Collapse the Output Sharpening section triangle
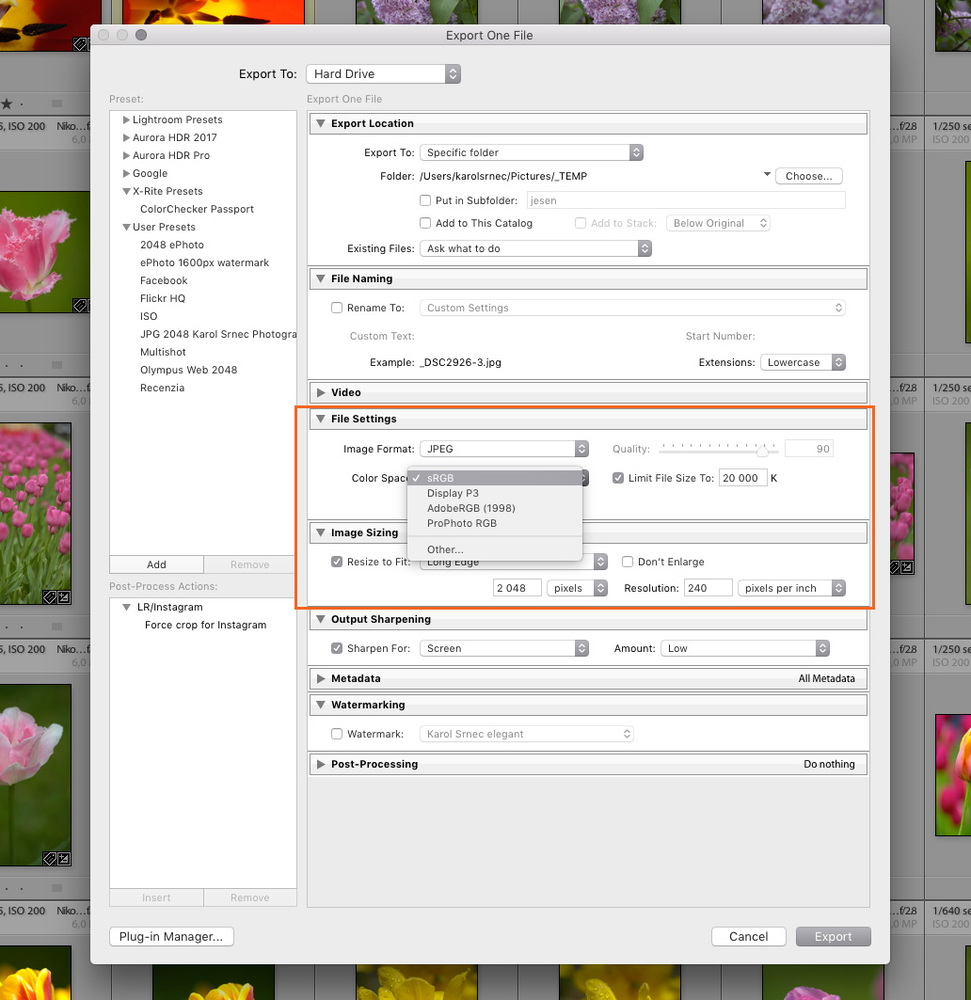Viewport: 971px width, 1000px height. click(321, 620)
